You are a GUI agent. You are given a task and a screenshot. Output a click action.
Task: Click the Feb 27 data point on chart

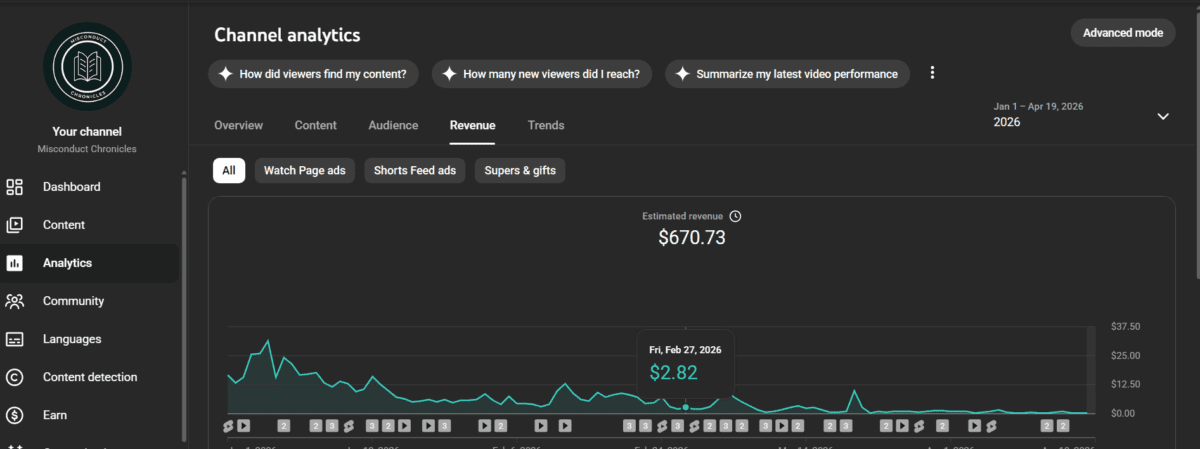pos(685,407)
